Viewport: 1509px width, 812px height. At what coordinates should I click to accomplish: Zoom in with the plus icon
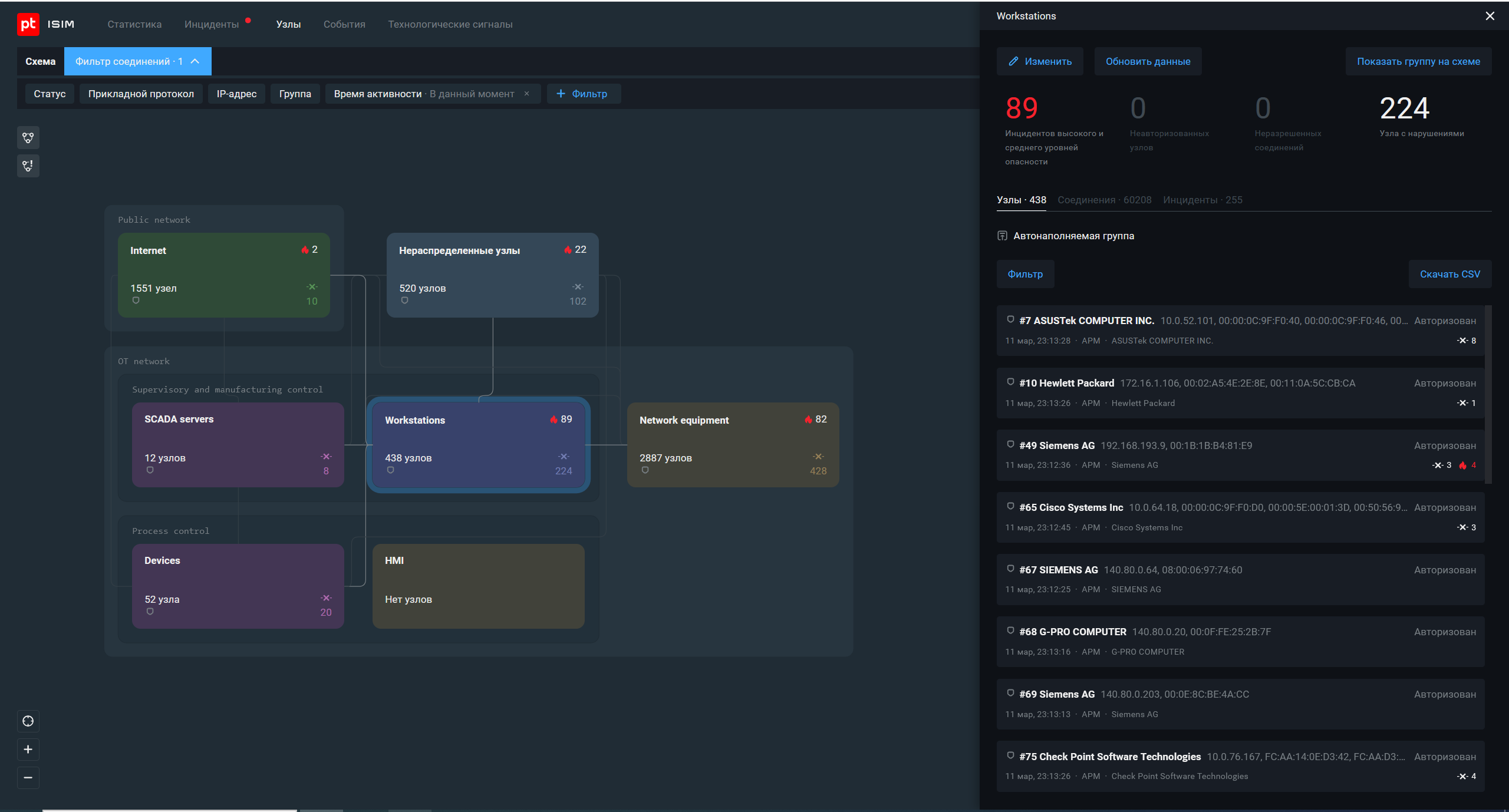[x=28, y=750]
